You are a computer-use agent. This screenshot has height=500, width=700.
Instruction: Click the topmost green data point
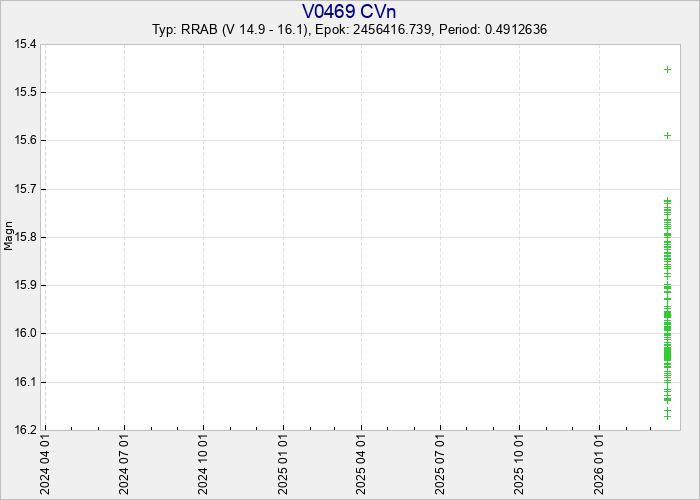[667, 200]
